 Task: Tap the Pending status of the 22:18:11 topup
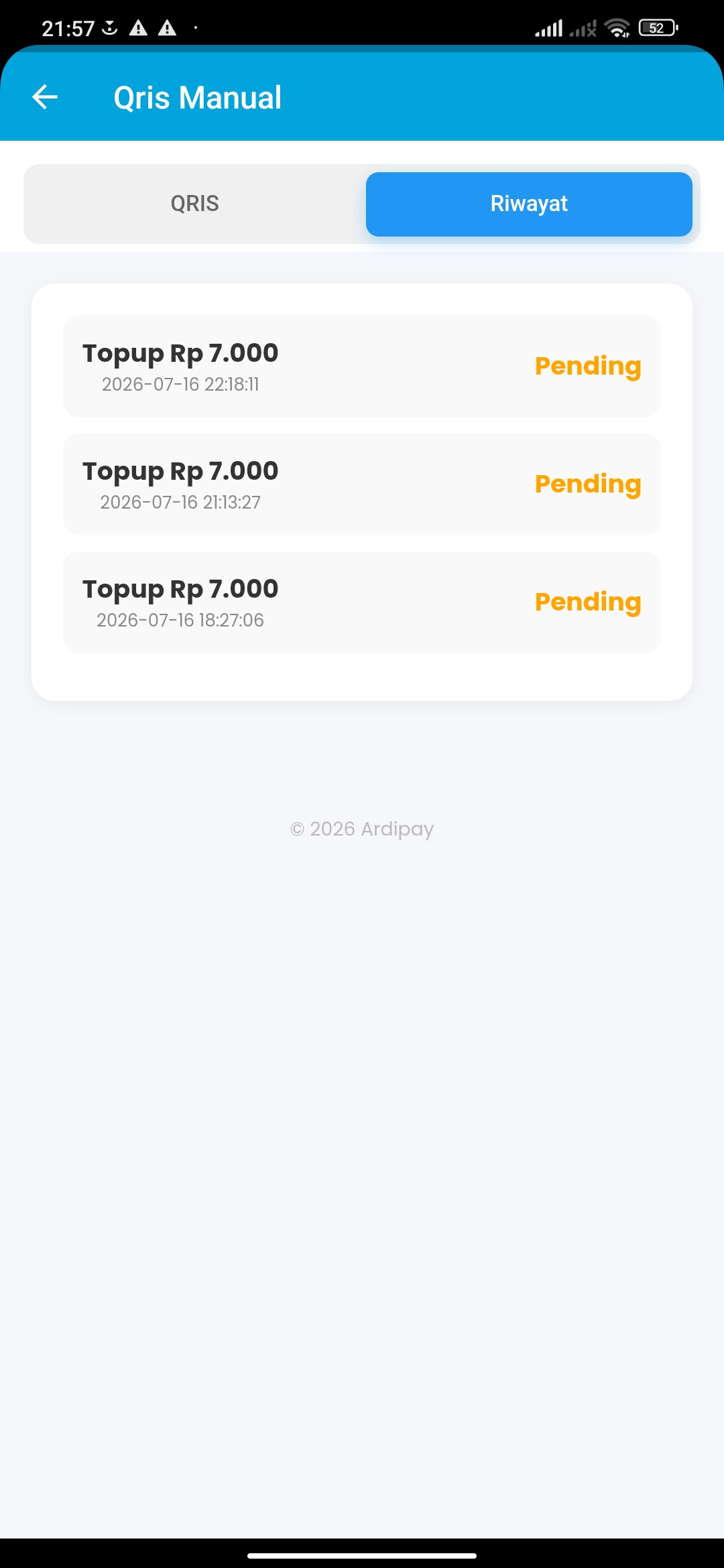click(588, 367)
